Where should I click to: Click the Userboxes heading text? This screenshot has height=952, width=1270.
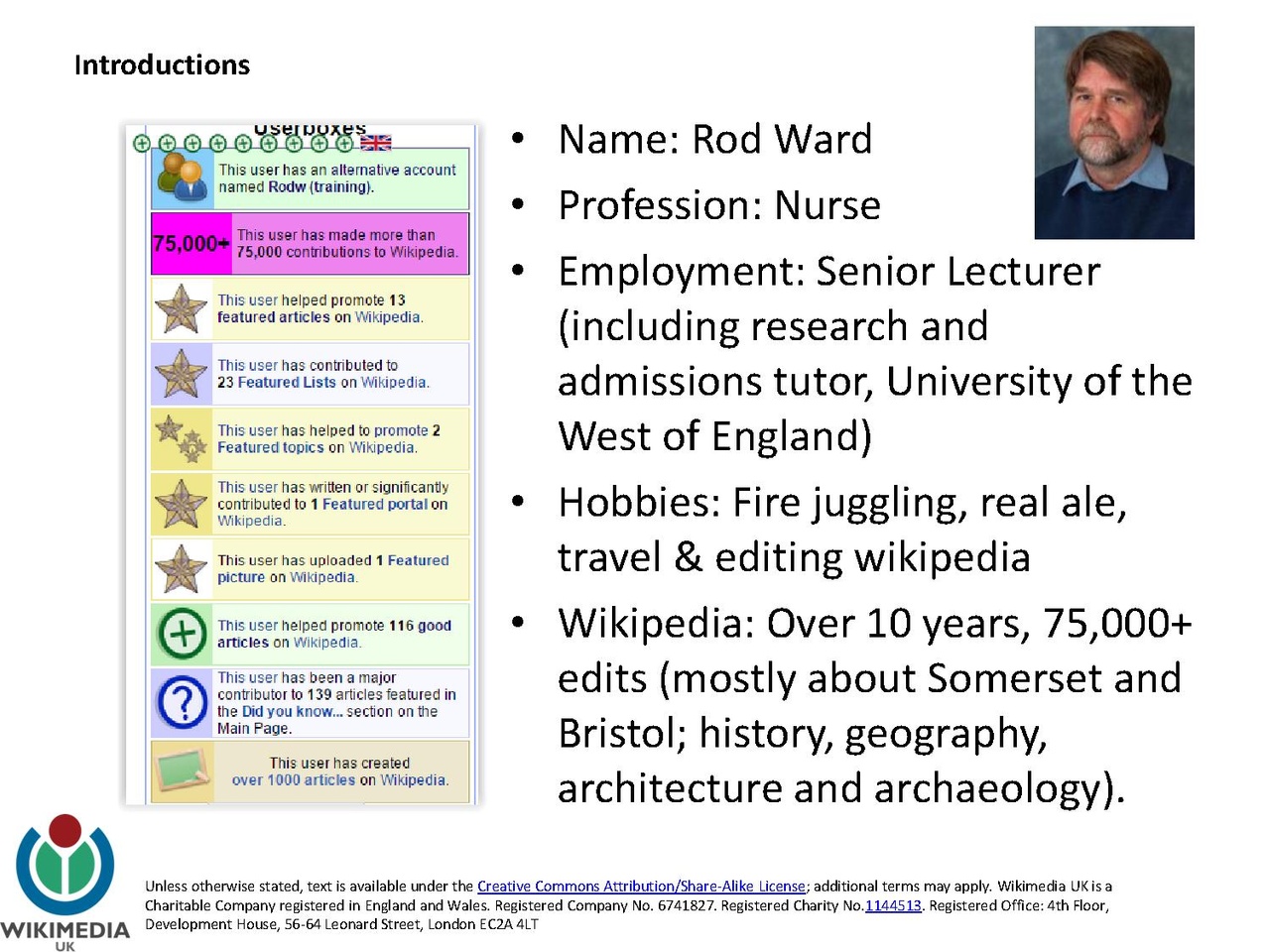310,129
